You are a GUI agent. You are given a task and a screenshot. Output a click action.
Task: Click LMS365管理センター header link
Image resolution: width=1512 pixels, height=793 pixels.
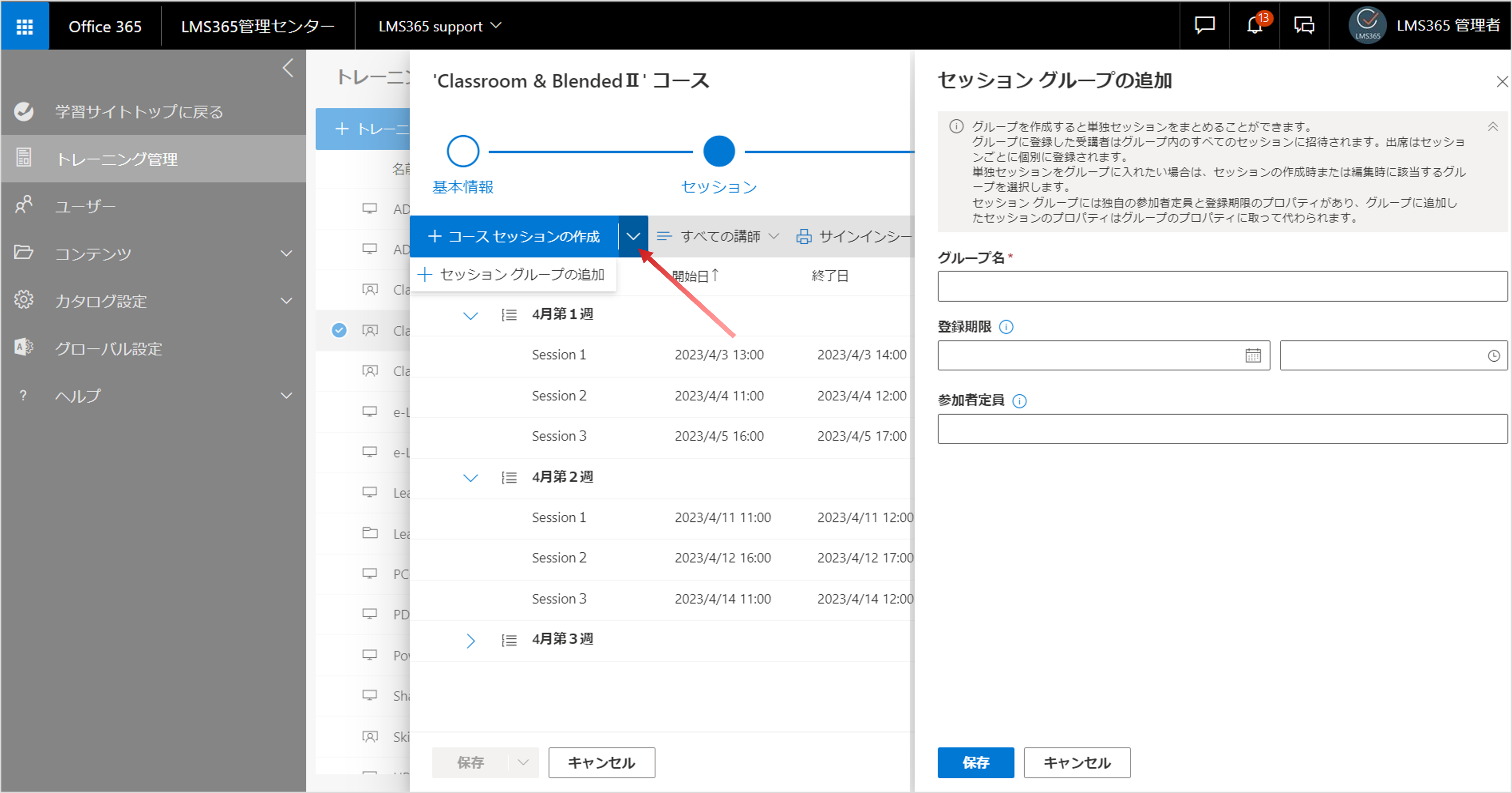(258, 26)
